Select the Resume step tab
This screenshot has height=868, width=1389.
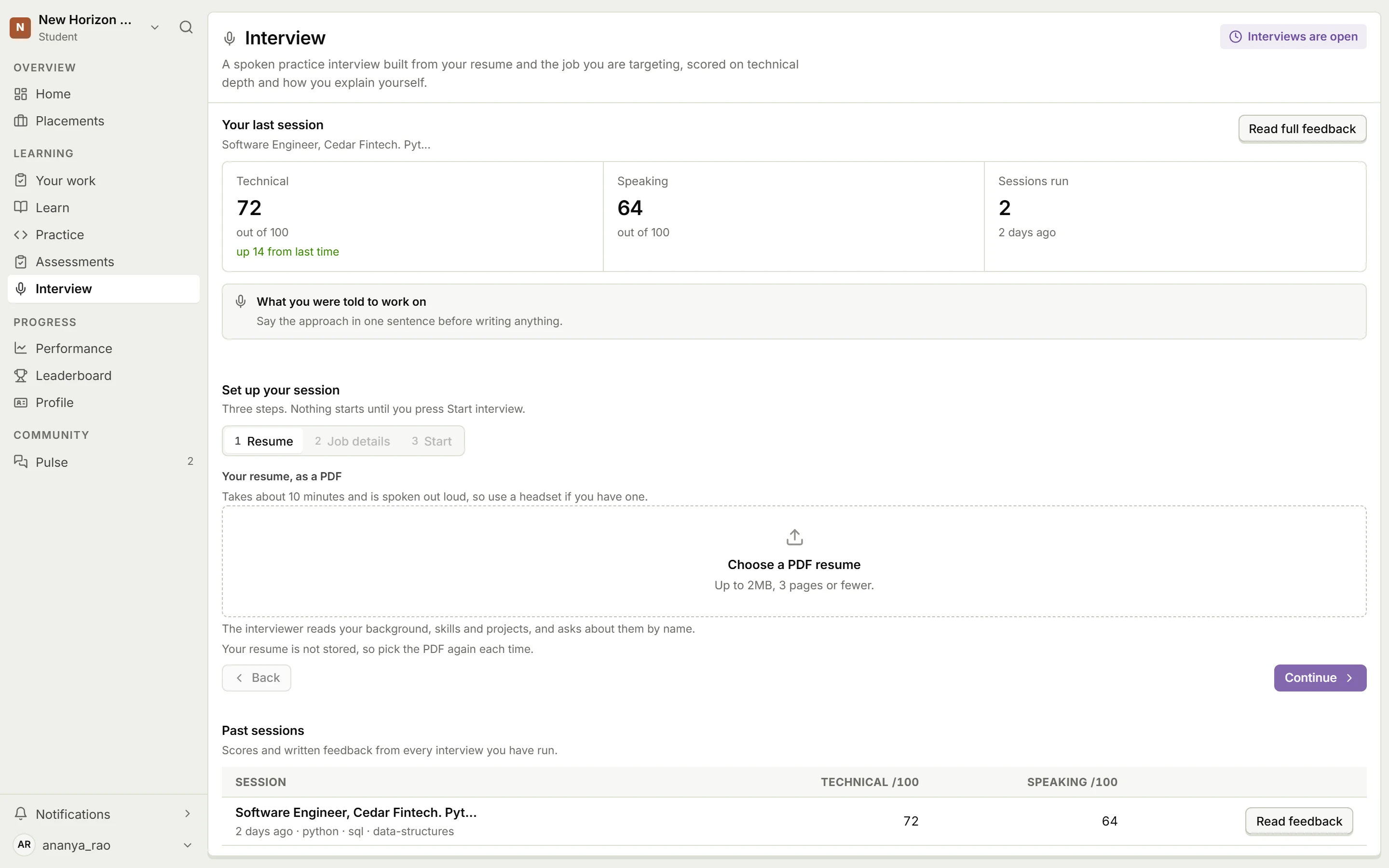[263, 441]
